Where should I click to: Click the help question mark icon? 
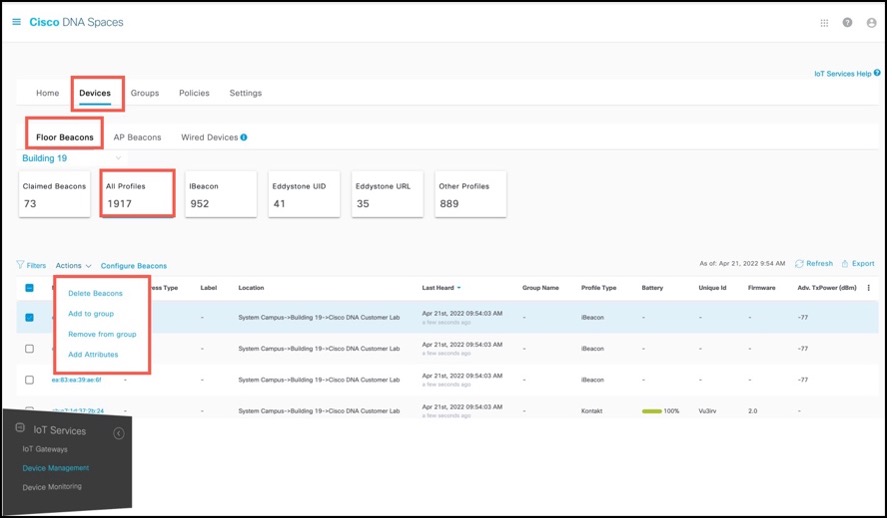847,23
